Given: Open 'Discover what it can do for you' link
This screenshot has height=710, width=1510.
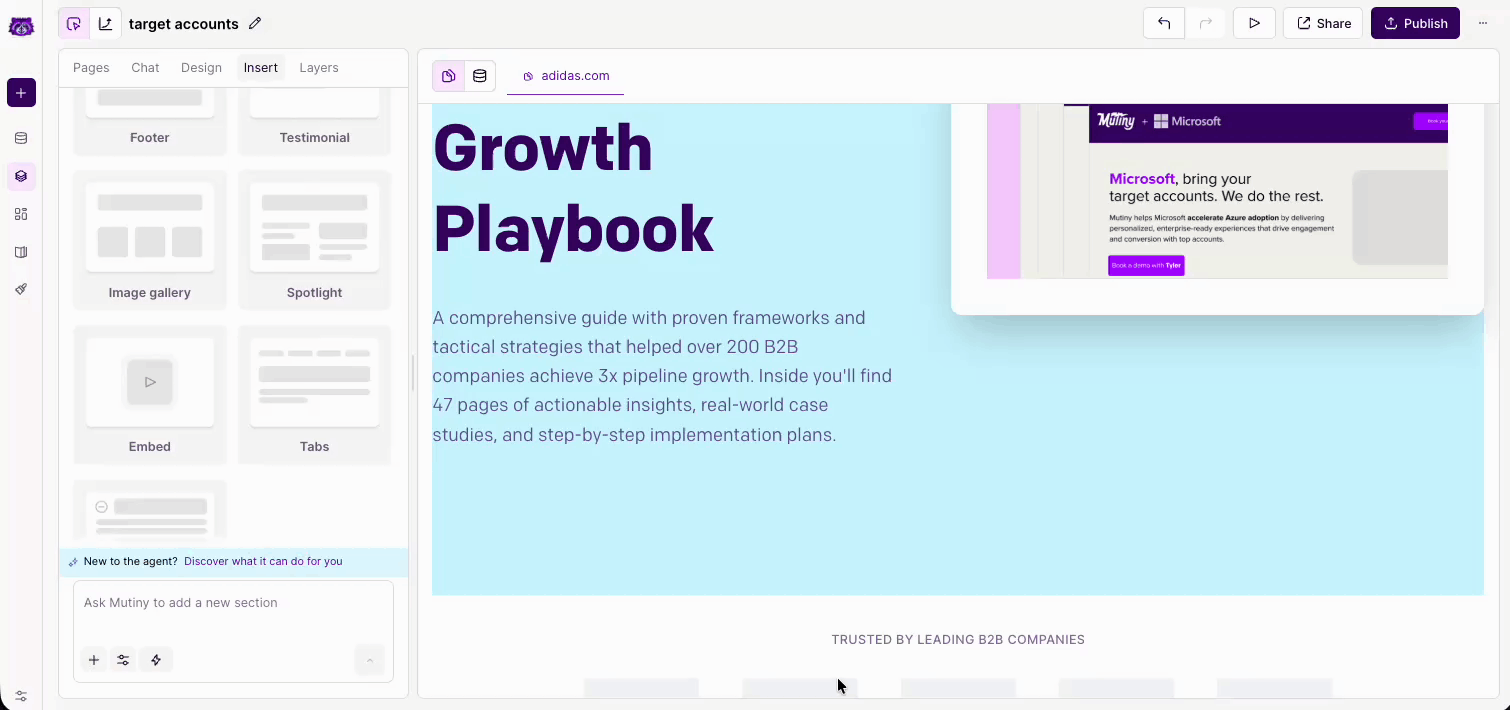Looking at the screenshot, I should coord(263,562).
